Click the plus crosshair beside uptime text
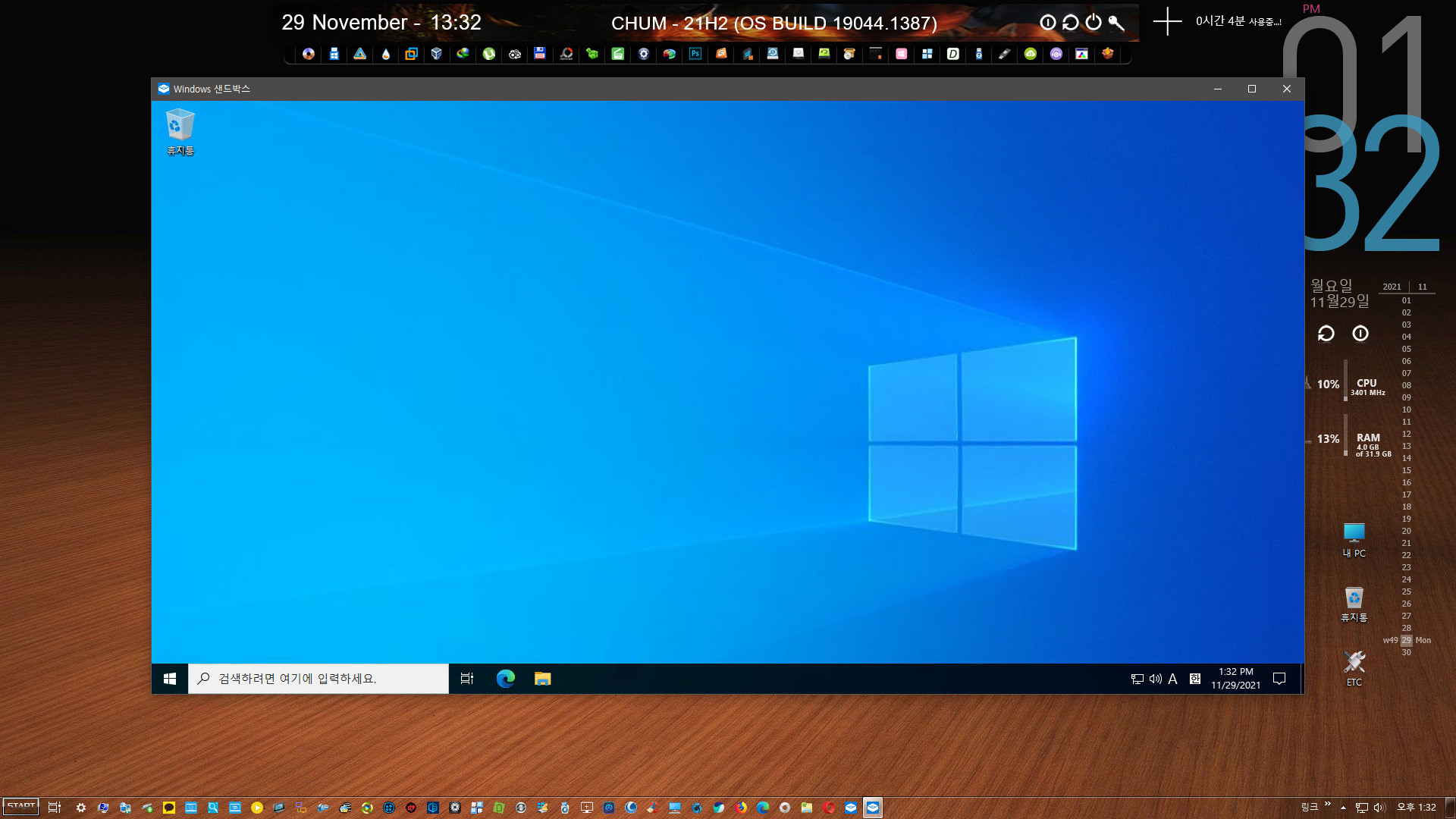The height and width of the screenshot is (819, 1456). (x=1167, y=21)
